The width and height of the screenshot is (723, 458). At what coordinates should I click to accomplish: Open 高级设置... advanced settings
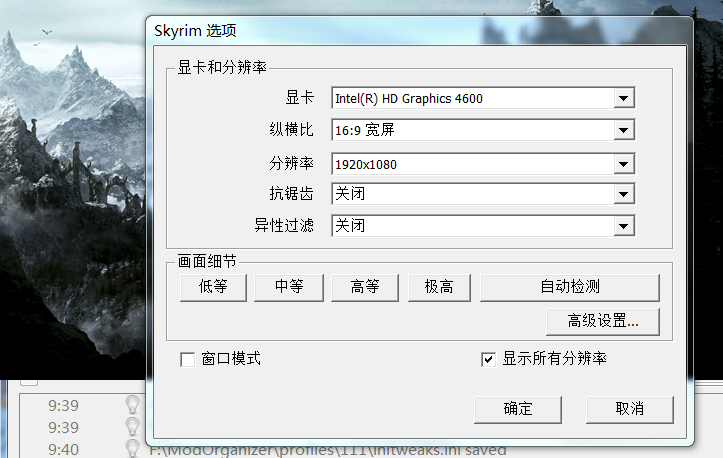pyautogui.click(x=603, y=321)
